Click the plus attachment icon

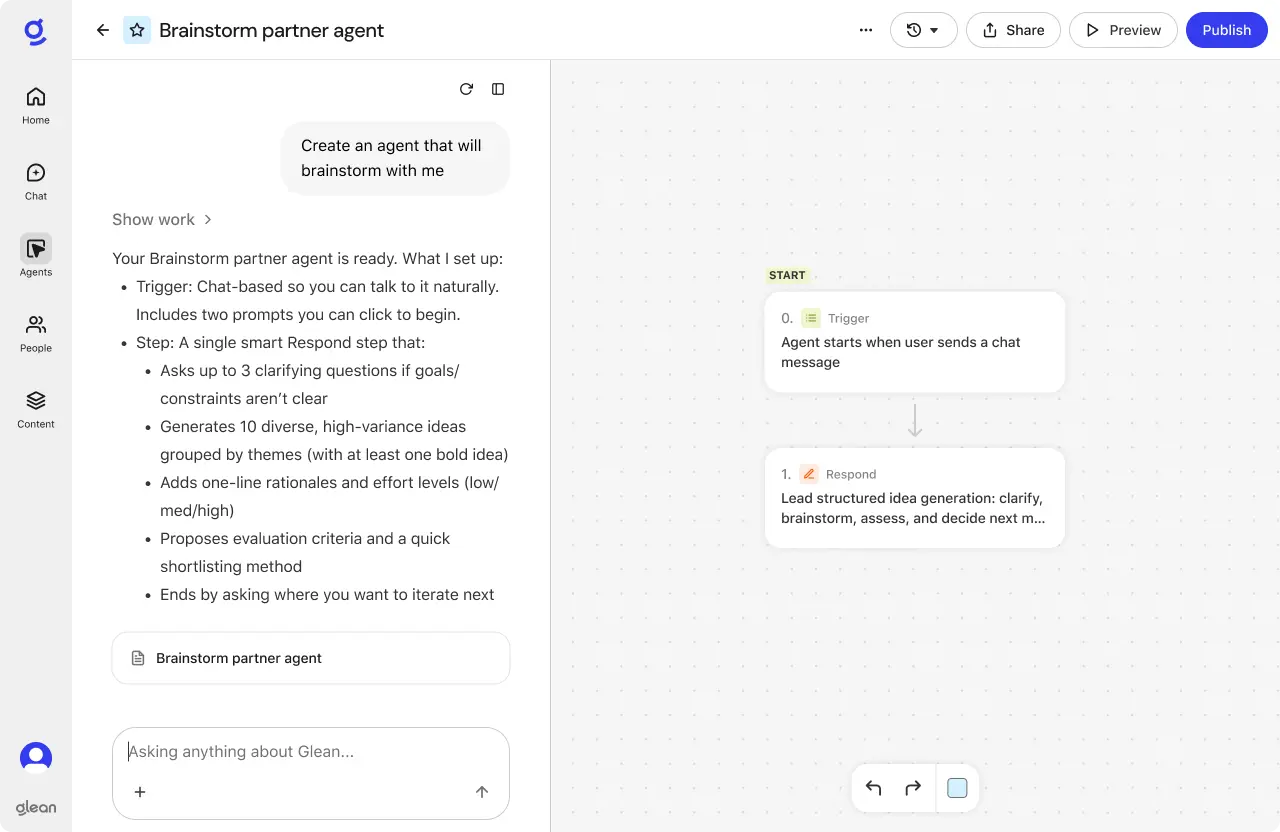140,792
